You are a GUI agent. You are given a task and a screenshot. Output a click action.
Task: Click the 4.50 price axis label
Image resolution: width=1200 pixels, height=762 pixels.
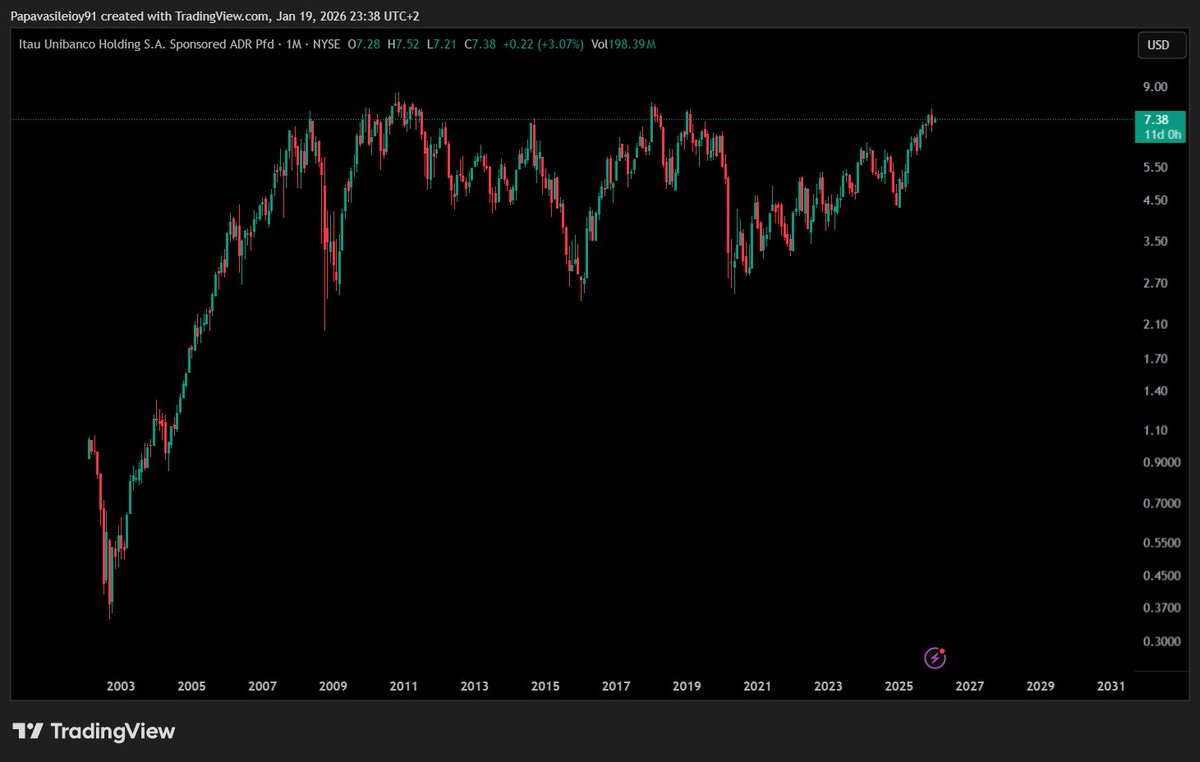coord(1156,200)
